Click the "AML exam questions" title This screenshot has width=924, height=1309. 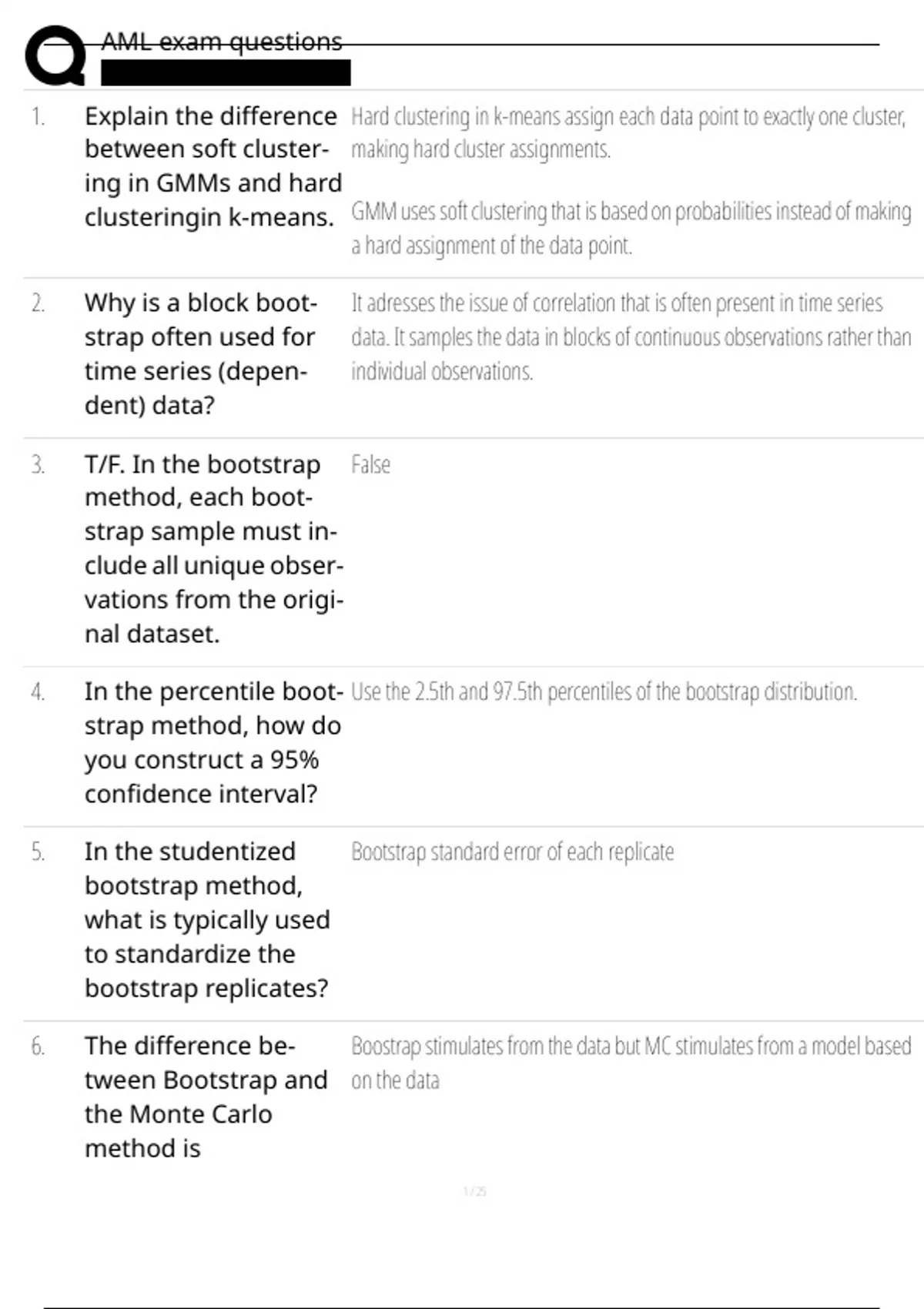(222, 42)
